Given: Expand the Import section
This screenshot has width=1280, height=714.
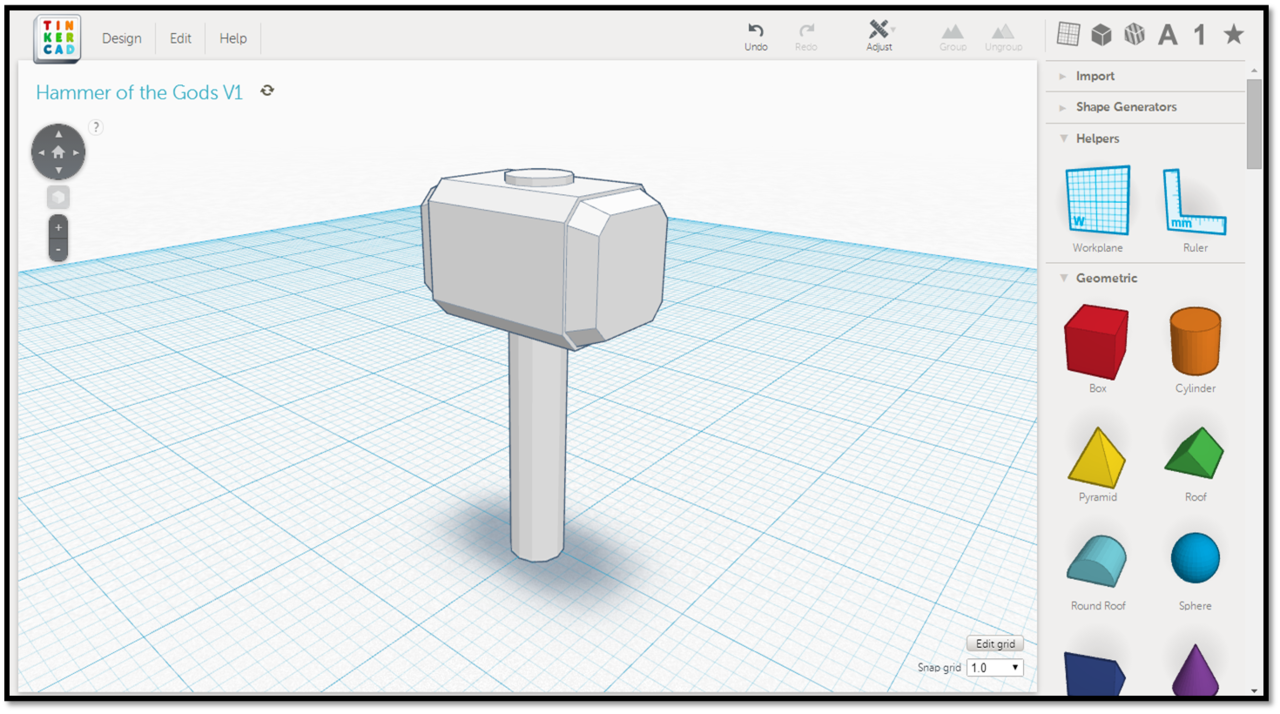Looking at the screenshot, I should 1094,76.
